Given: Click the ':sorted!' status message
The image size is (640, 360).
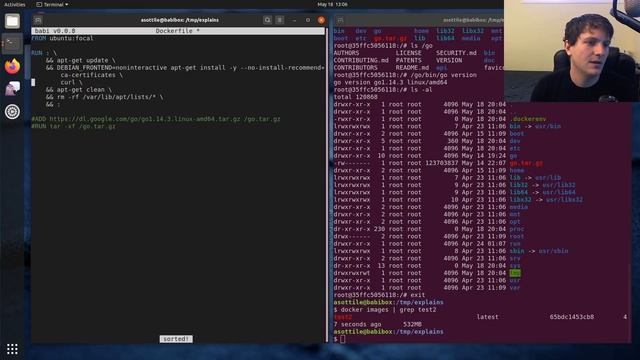Looking at the screenshot, I should 176,339.
